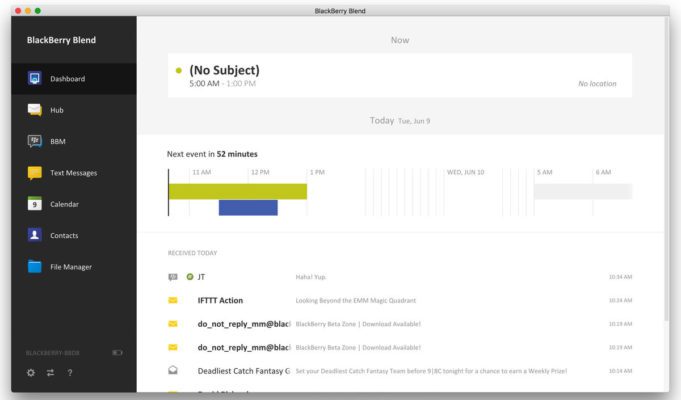Click the yellow dot beside (No Subject)
Screen dimensions: 681x400
pos(179,70)
